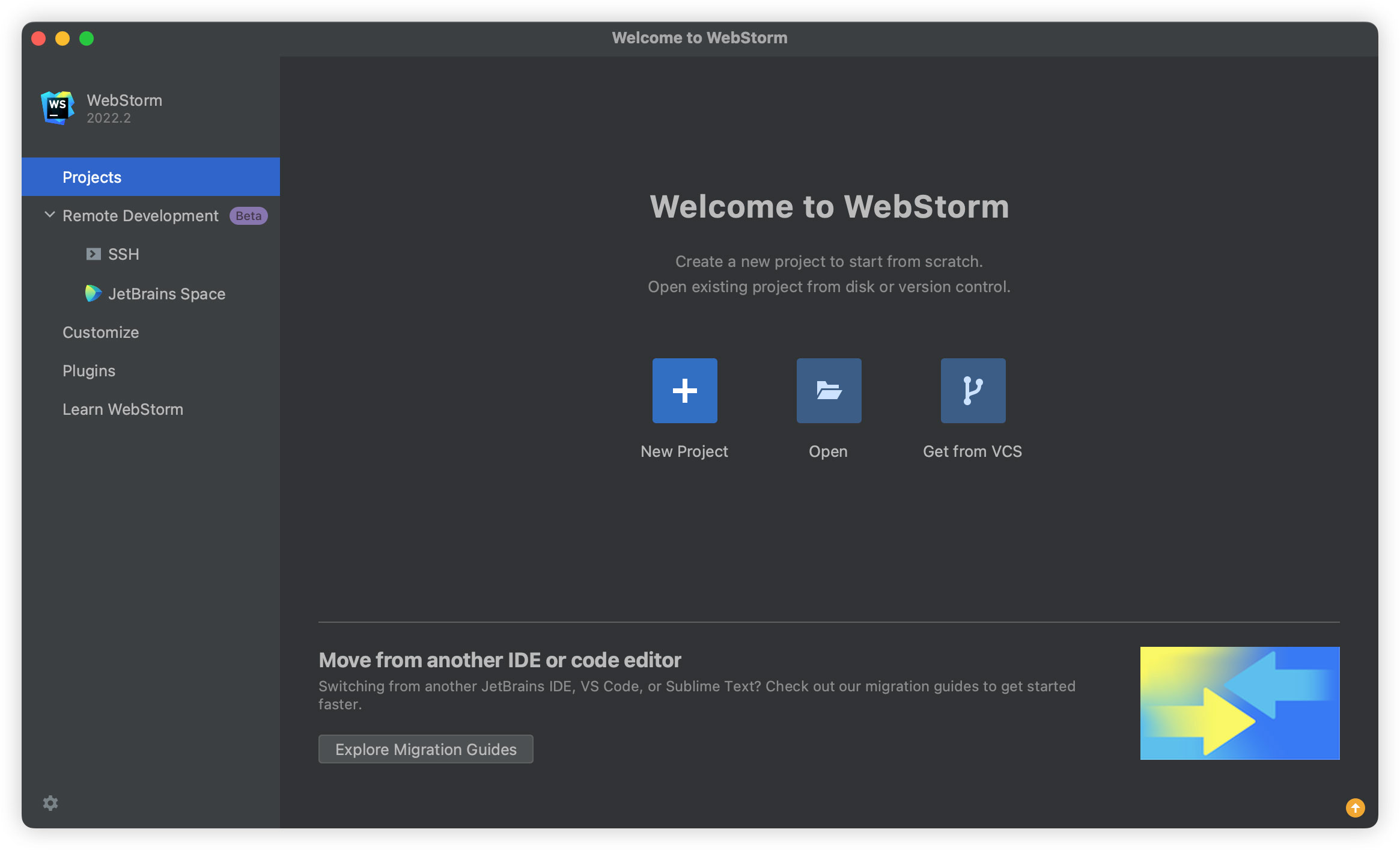Screen dimensions: 1400x850
Task: Open the Remote Development item
Action: coord(141,216)
